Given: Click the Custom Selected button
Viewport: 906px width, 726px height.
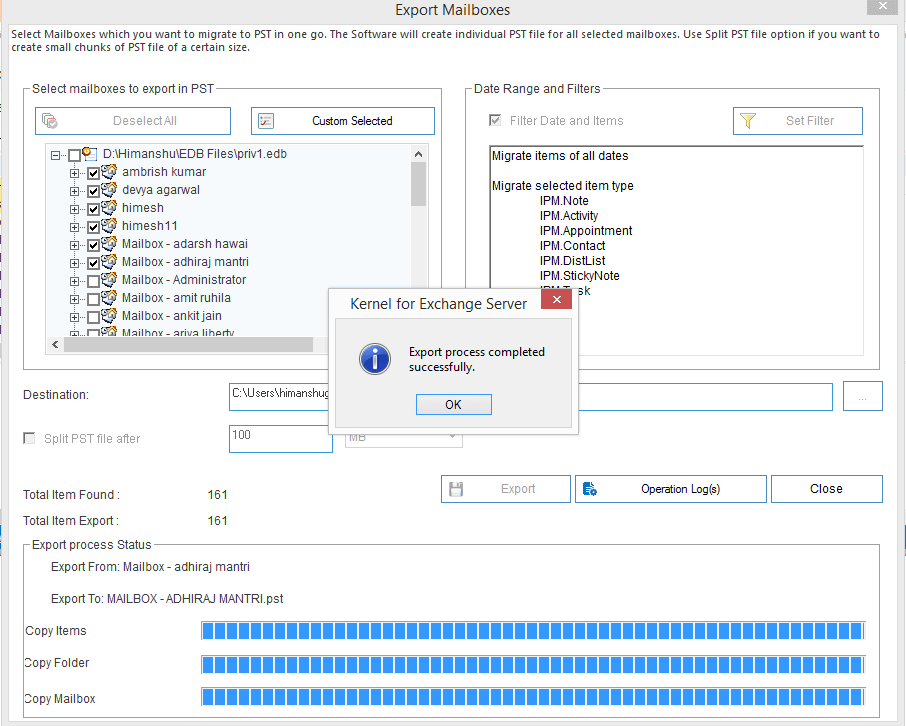Looking at the screenshot, I should [343, 121].
